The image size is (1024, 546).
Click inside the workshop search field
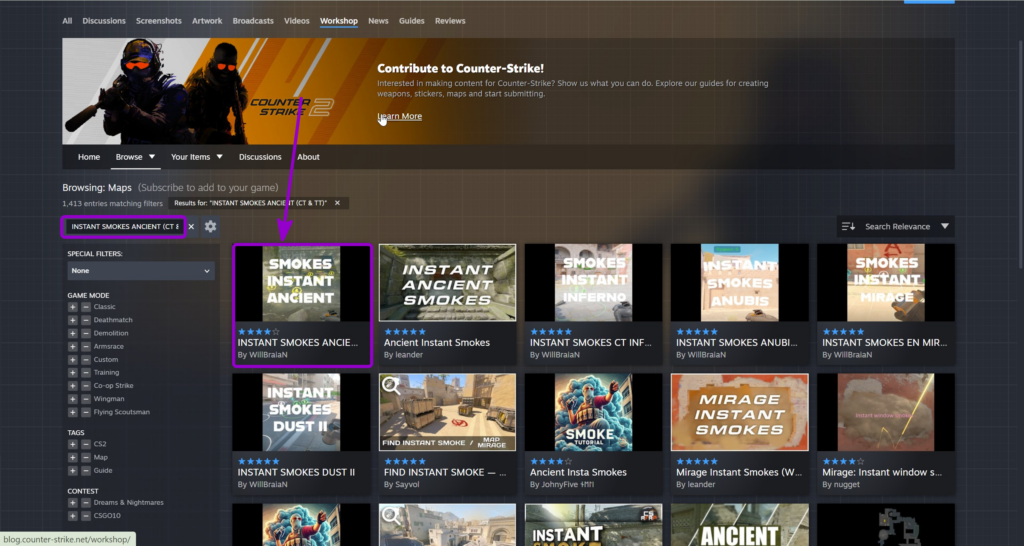point(124,227)
